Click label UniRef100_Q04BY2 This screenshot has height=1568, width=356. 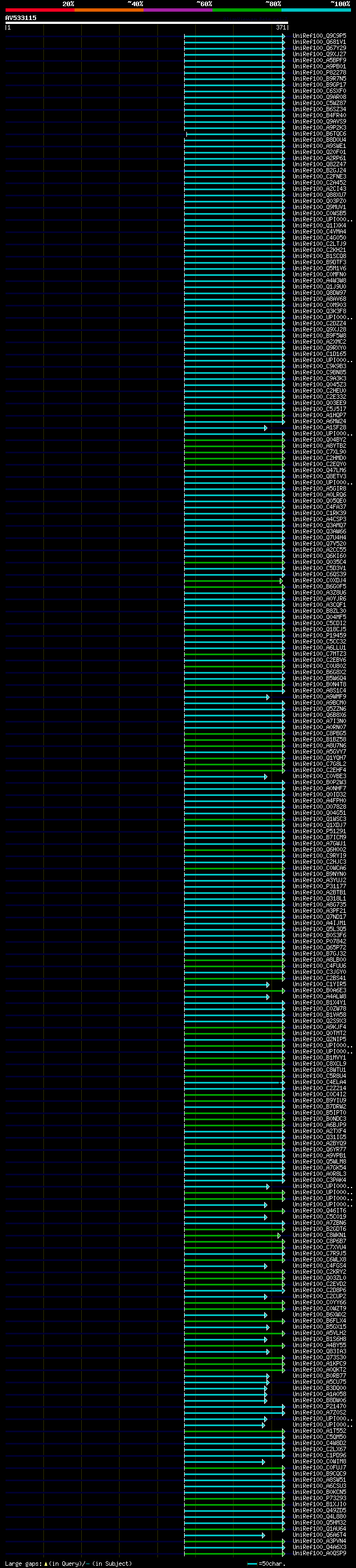click(x=319, y=439)
